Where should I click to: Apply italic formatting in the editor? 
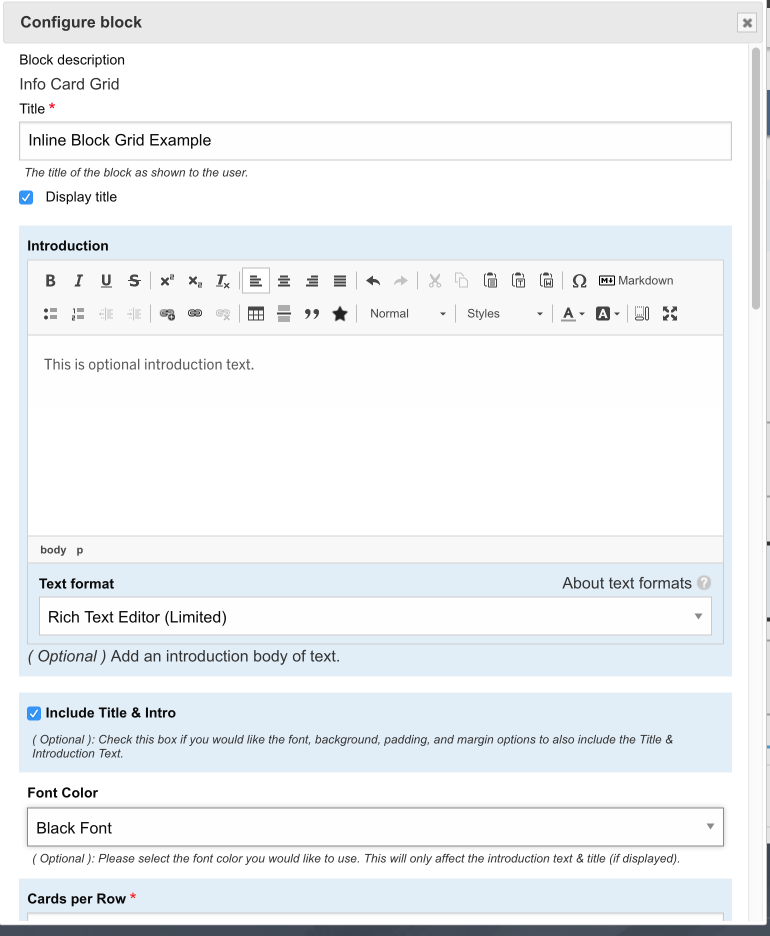[x=78, y=281]
